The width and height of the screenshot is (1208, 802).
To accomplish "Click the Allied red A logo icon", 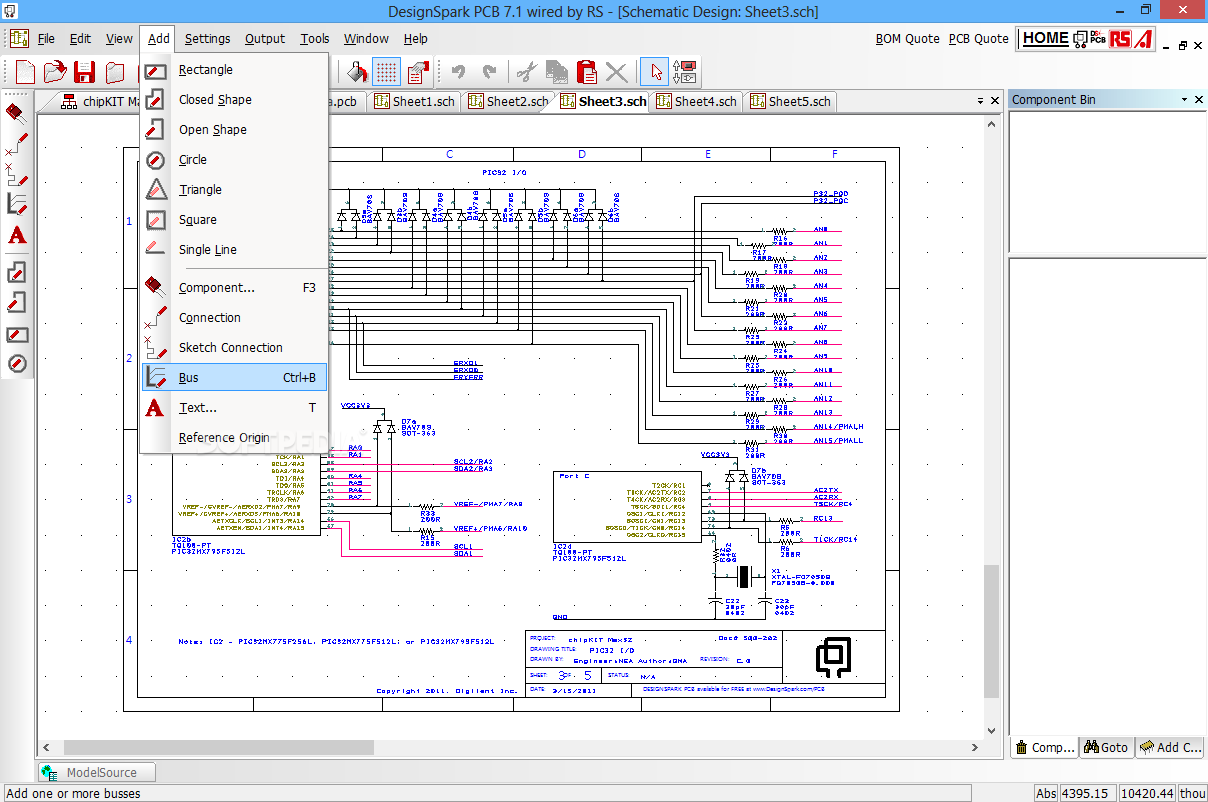I will (x=1143, y=39).
